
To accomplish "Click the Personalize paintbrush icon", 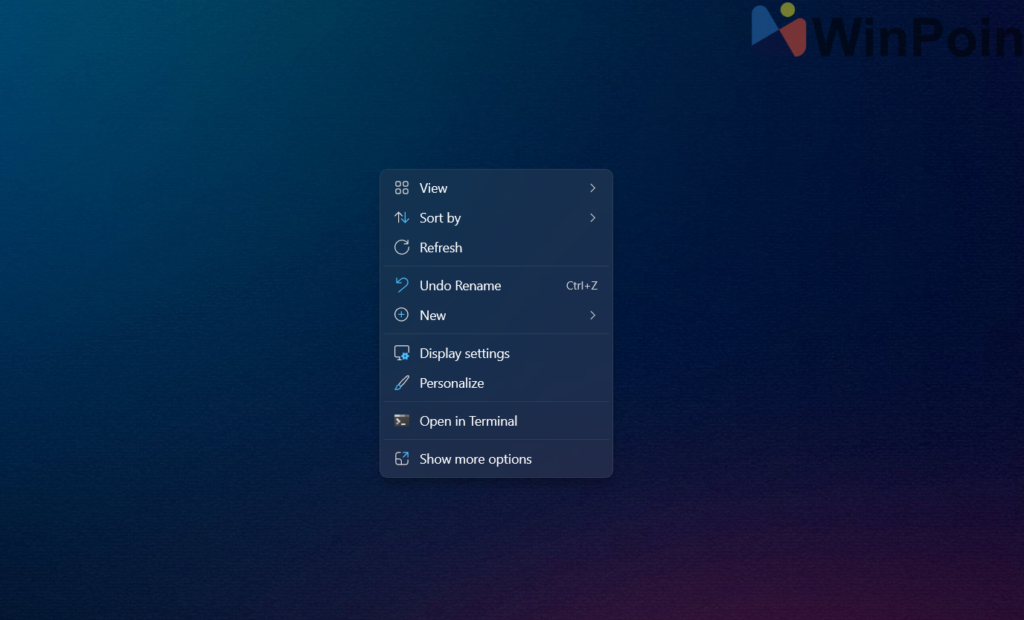I will (x=402, y=383).
